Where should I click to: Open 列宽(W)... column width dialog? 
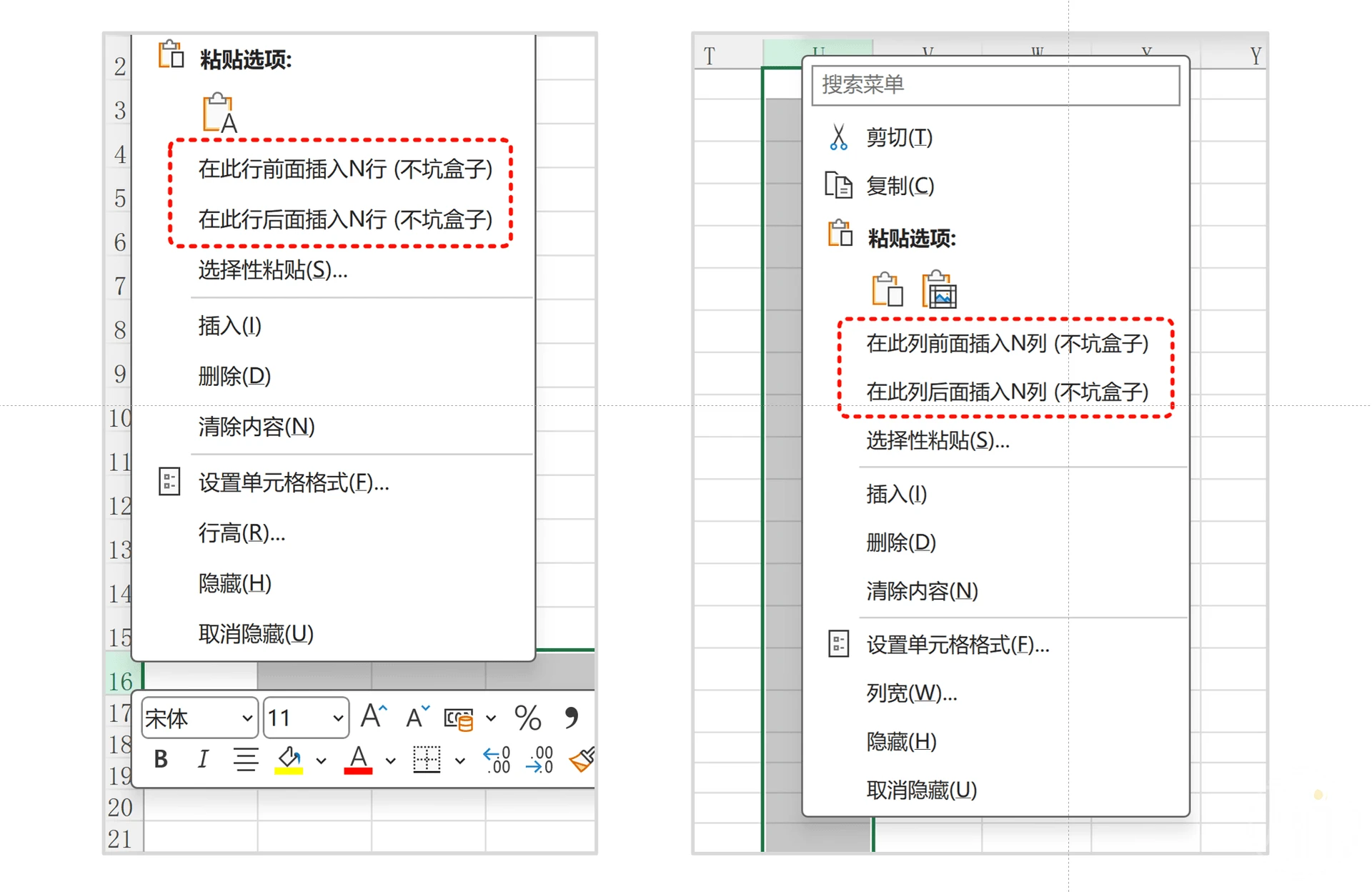[911, 693]
